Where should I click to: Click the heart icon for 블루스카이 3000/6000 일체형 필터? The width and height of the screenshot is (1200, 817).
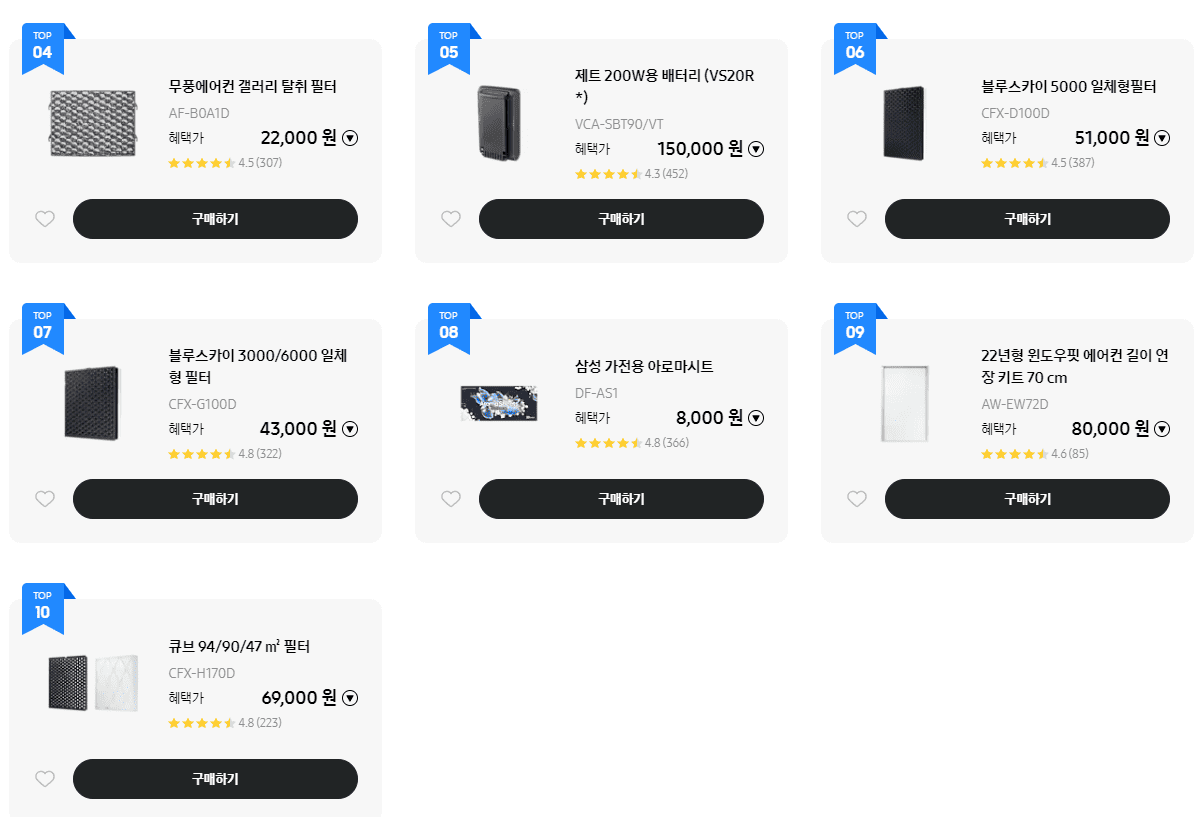44,498
